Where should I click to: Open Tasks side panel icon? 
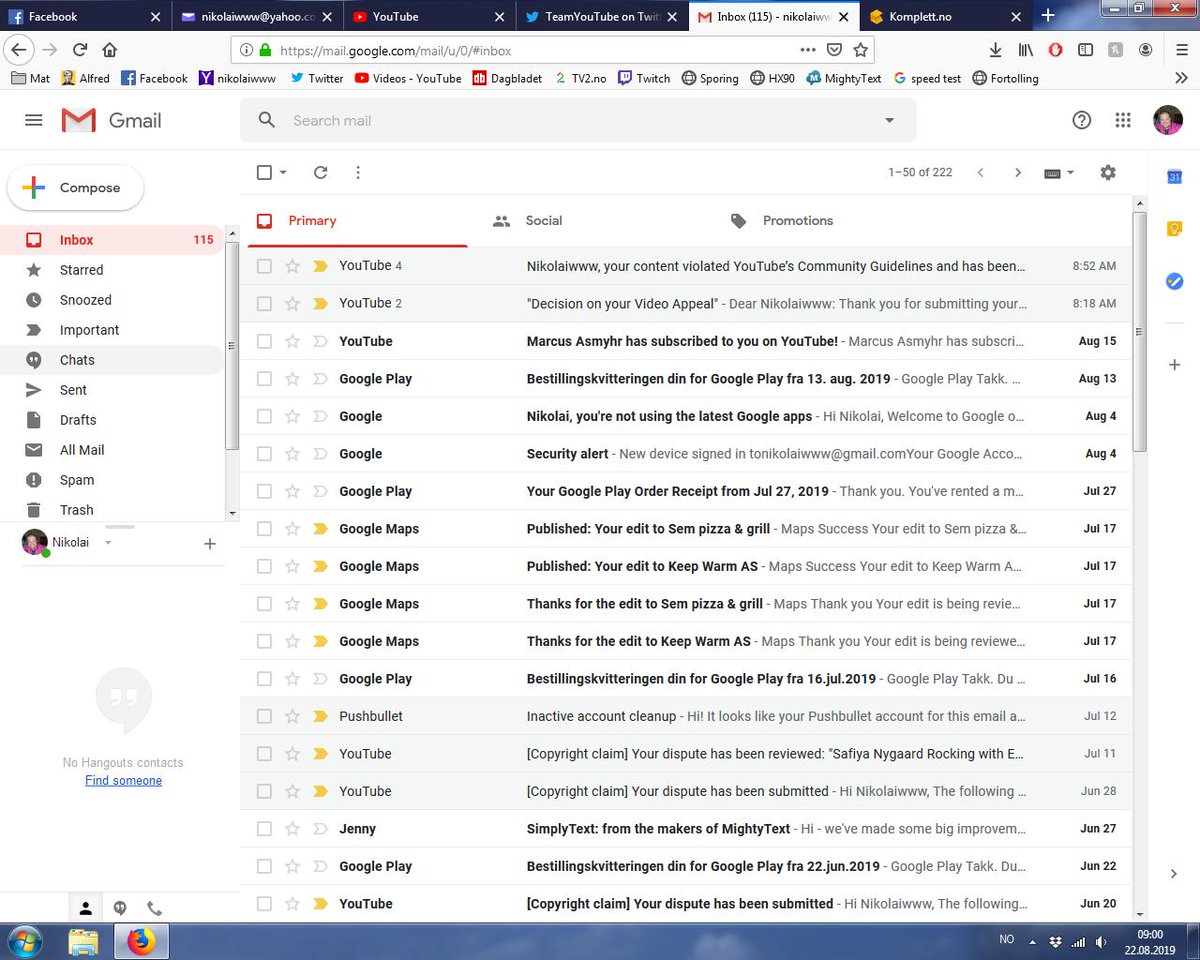coord(1175,281)
